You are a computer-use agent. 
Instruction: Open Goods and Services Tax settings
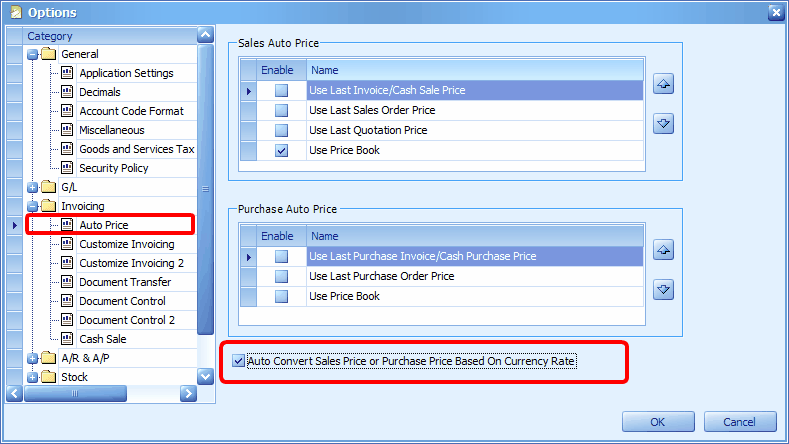tap(136, 149)
